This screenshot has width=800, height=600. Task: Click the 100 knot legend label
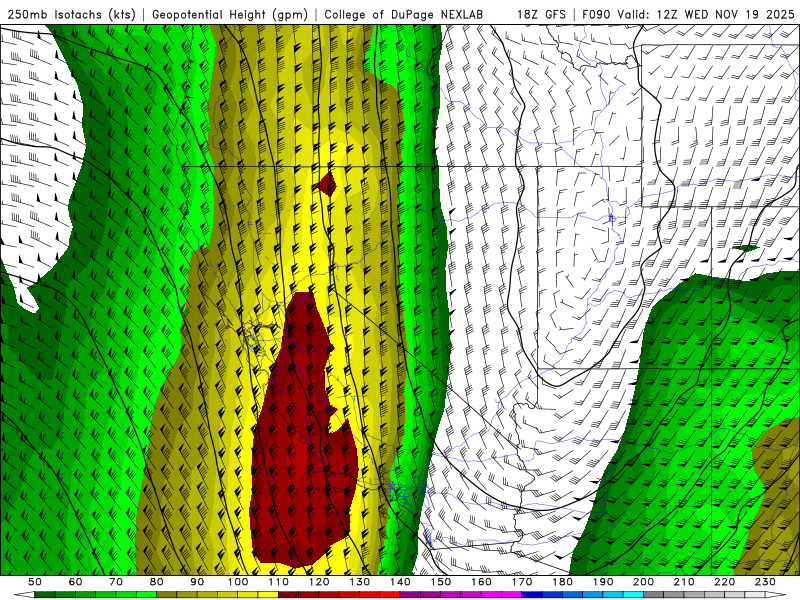(238, 582)
